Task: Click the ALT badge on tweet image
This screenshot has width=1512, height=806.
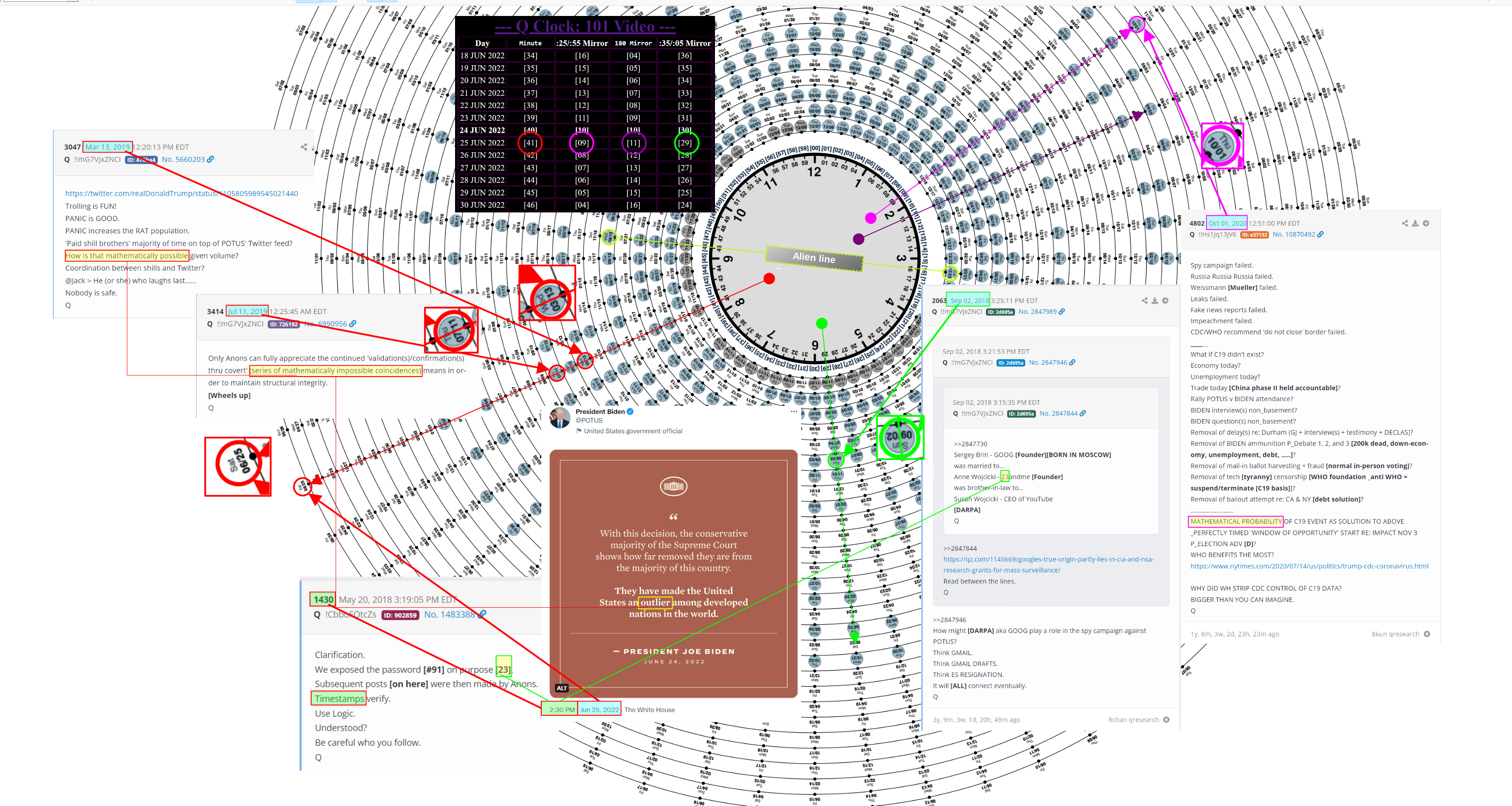Action: coord(562,688)
